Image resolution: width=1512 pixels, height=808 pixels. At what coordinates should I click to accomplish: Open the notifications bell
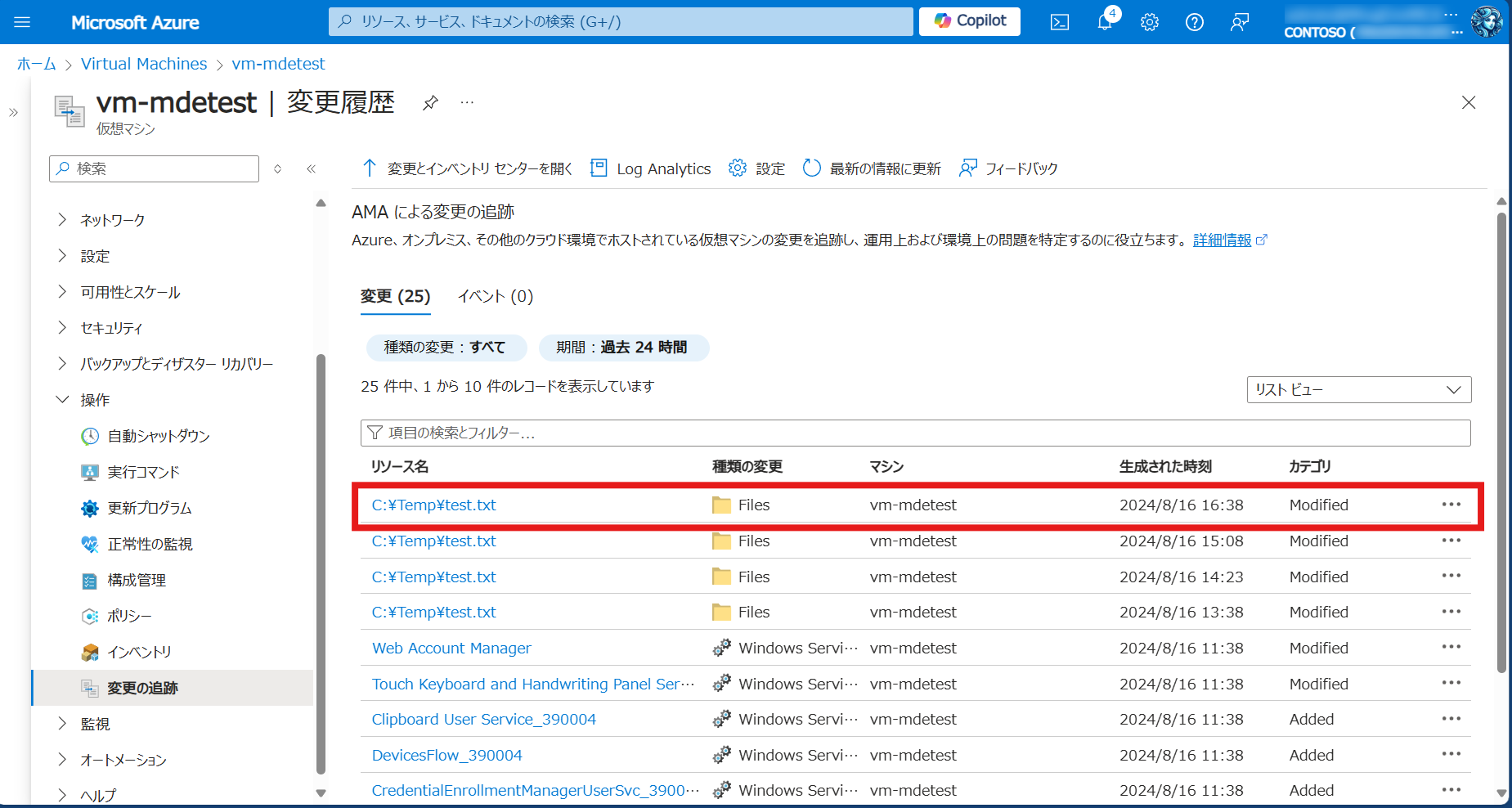[x=1105, y=22]
